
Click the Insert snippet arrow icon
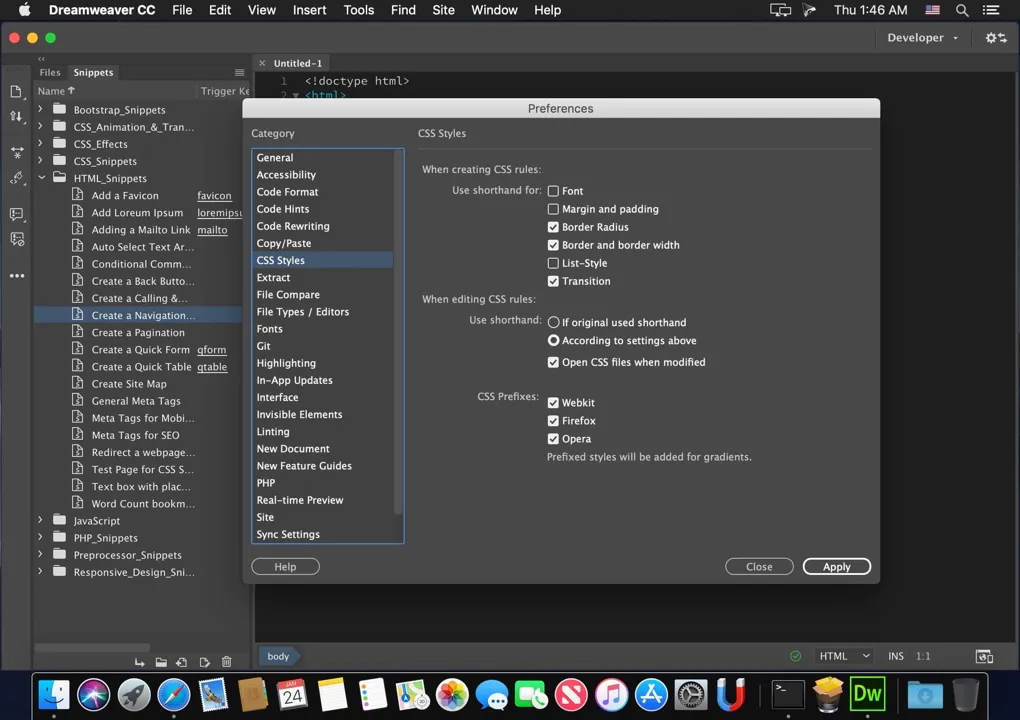click(139, 662)
